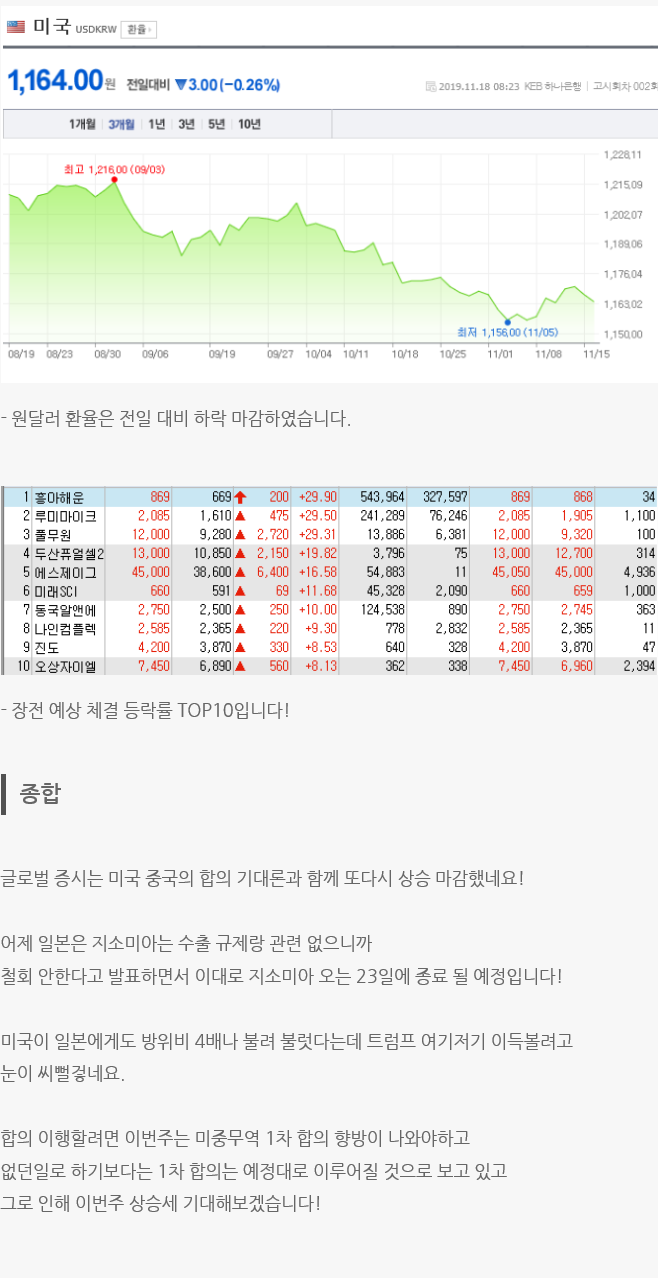Select the 1년 chart range
658x1278 pixels.
pyautogui.click(x=157, y=124)
